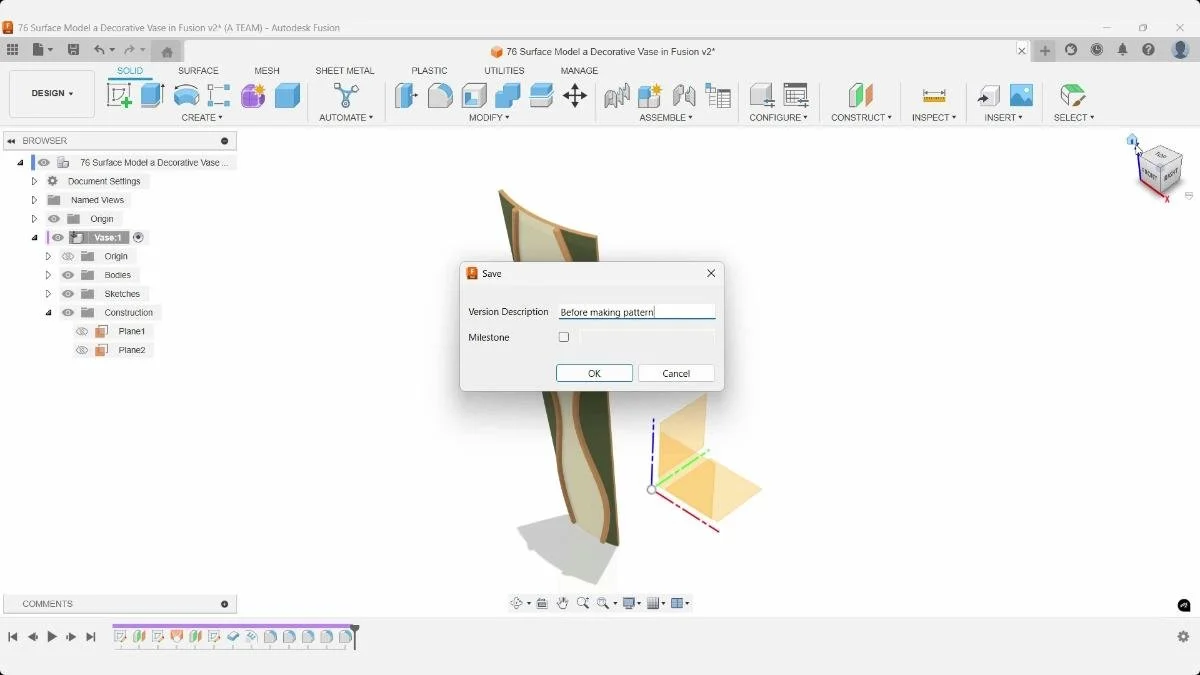Click the Insert Canvas image icon
The width and height of the screenshot is (1200, 675).
1021,95
